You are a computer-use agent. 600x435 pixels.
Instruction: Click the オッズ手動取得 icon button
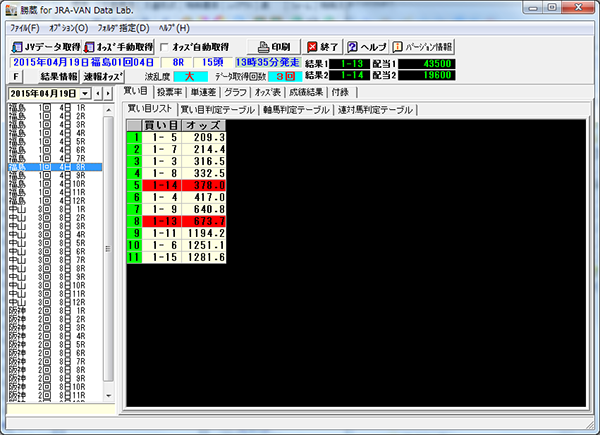point(119,47)
